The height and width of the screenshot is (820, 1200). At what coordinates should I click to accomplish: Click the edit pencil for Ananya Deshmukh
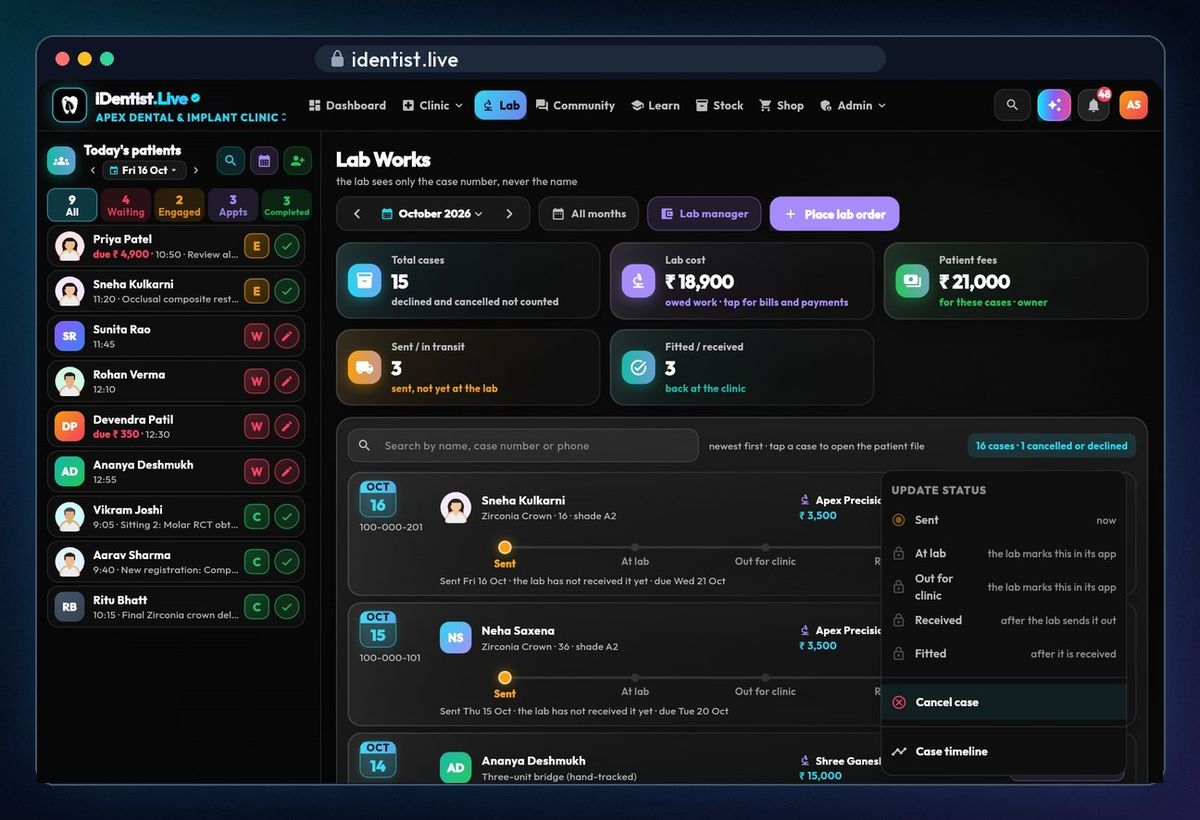coord(287,471)
